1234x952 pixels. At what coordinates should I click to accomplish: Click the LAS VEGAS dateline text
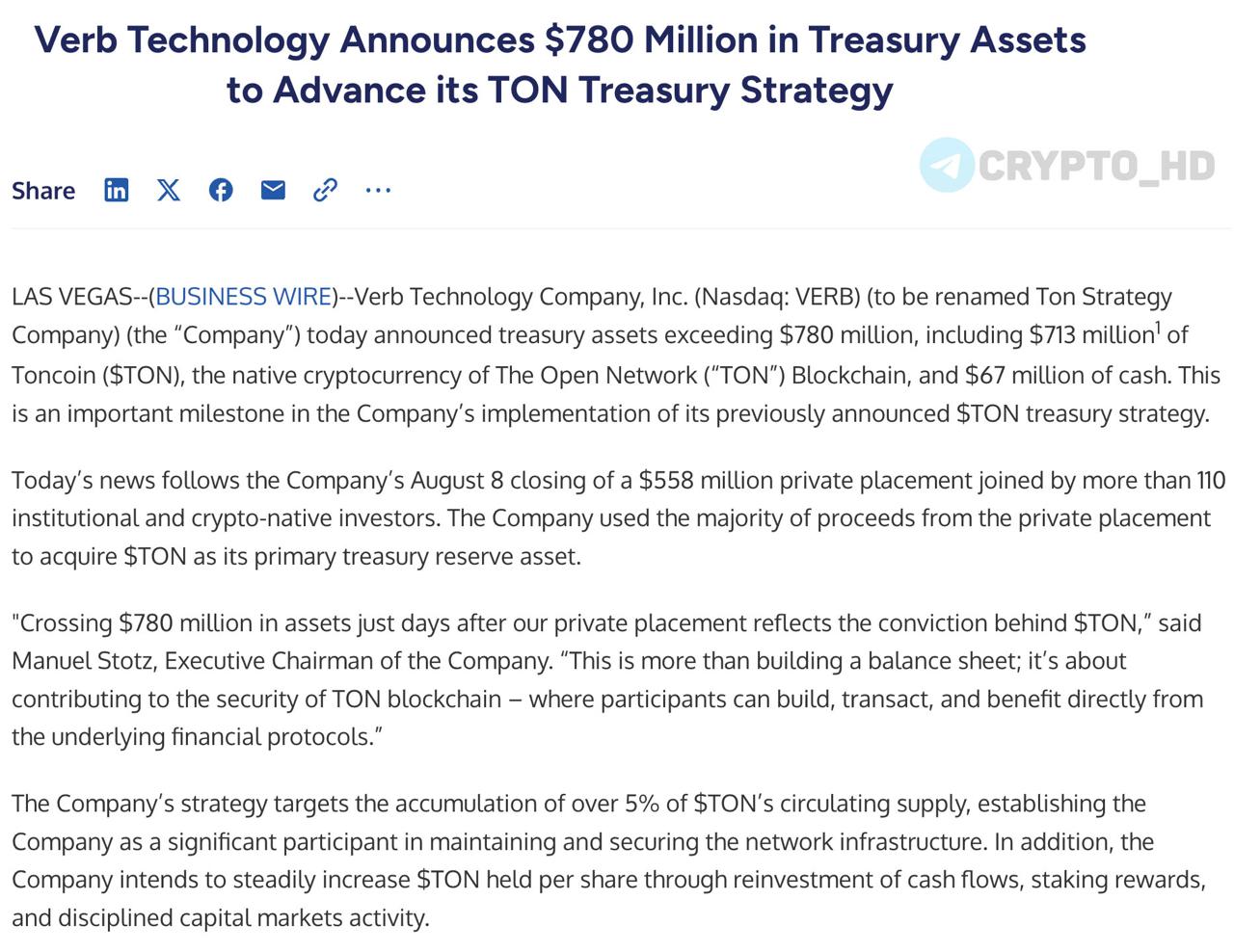pos(75,297)
